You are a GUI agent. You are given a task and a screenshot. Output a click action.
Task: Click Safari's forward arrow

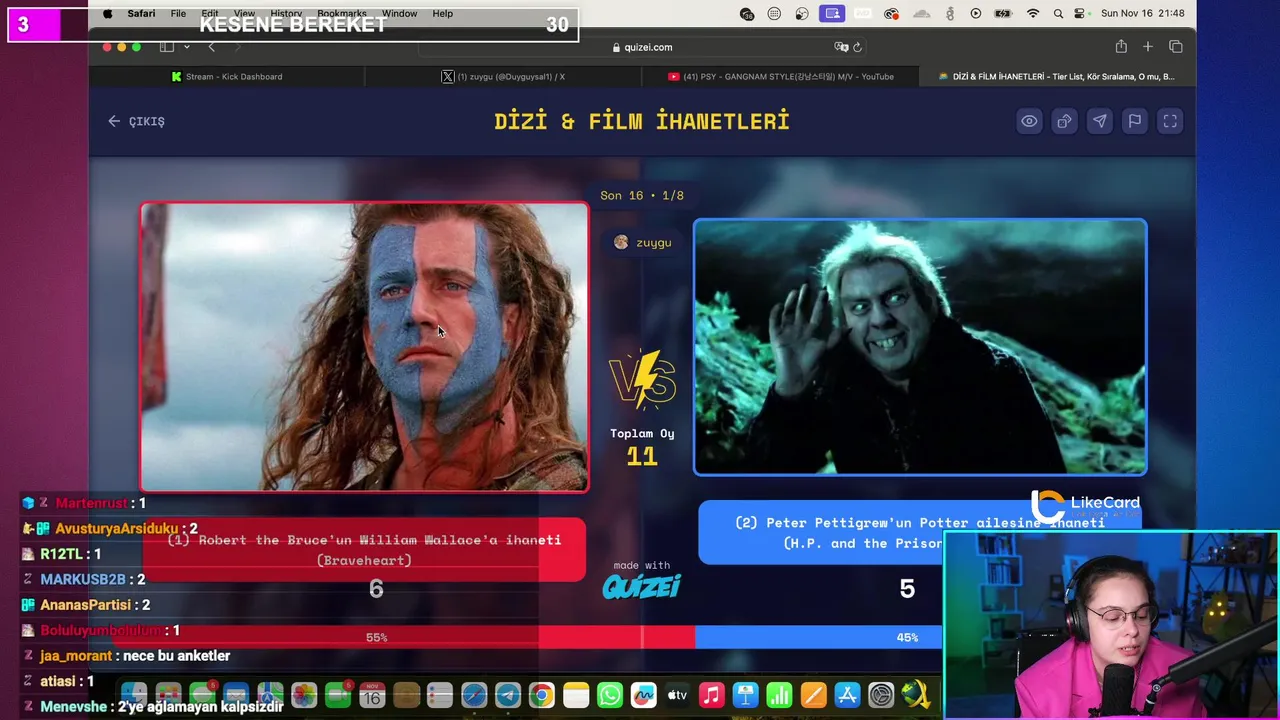pos(237,47)
